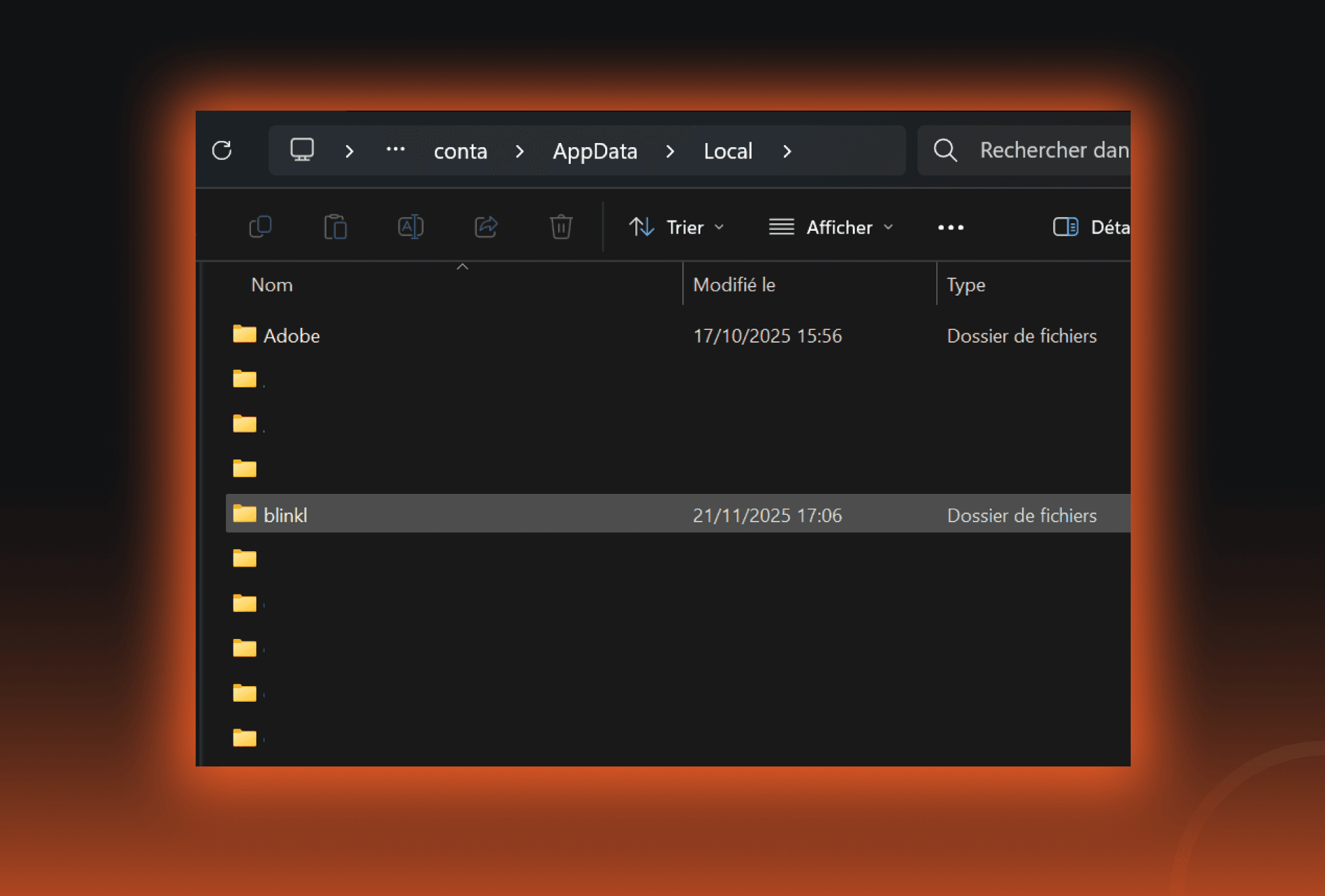Click the refresh icon
1325x896 pixels.
222,150
